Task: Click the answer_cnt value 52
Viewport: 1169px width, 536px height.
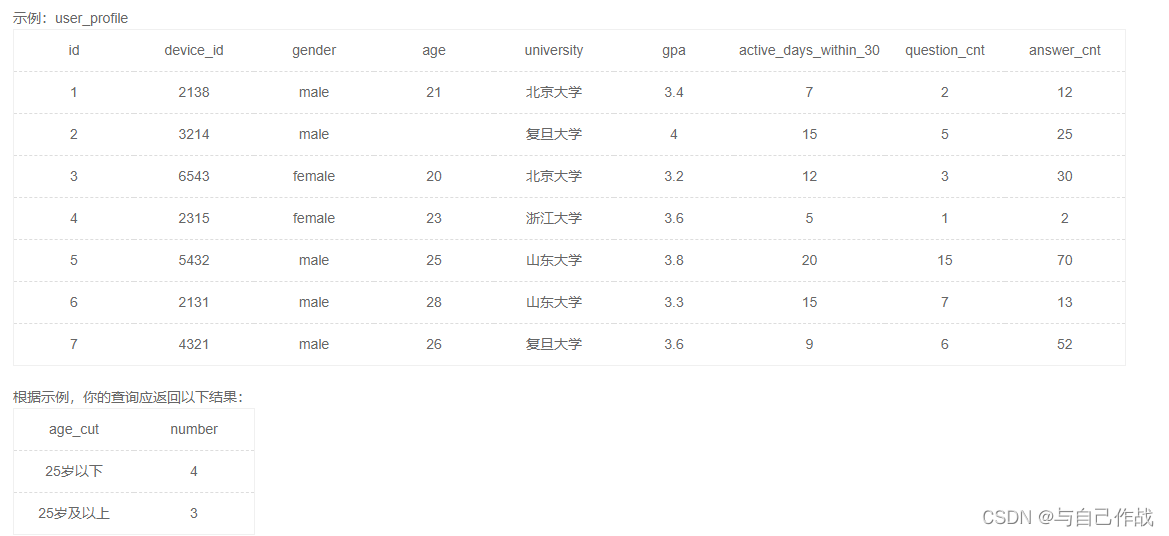Action: point(1064,344)
